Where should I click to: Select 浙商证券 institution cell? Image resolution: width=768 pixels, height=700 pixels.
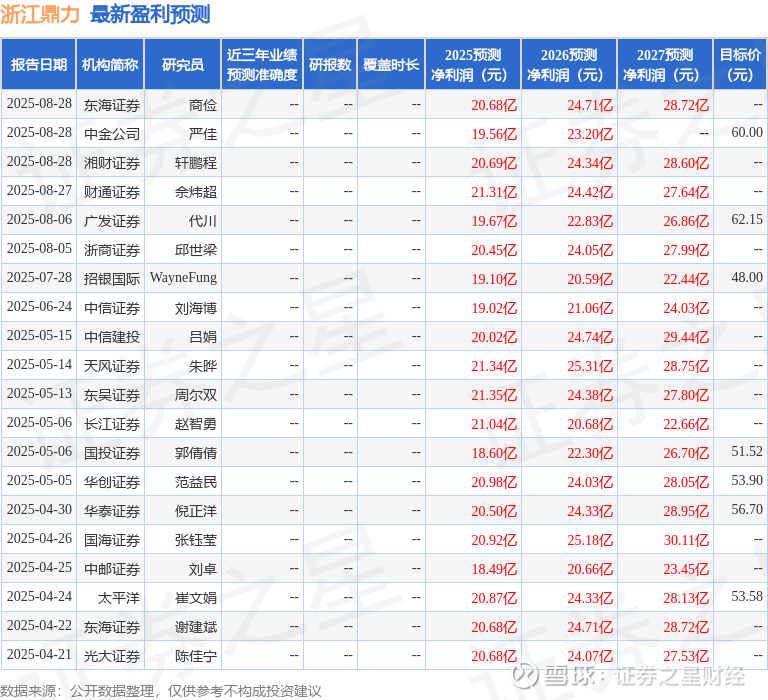(x=112, y=250)
